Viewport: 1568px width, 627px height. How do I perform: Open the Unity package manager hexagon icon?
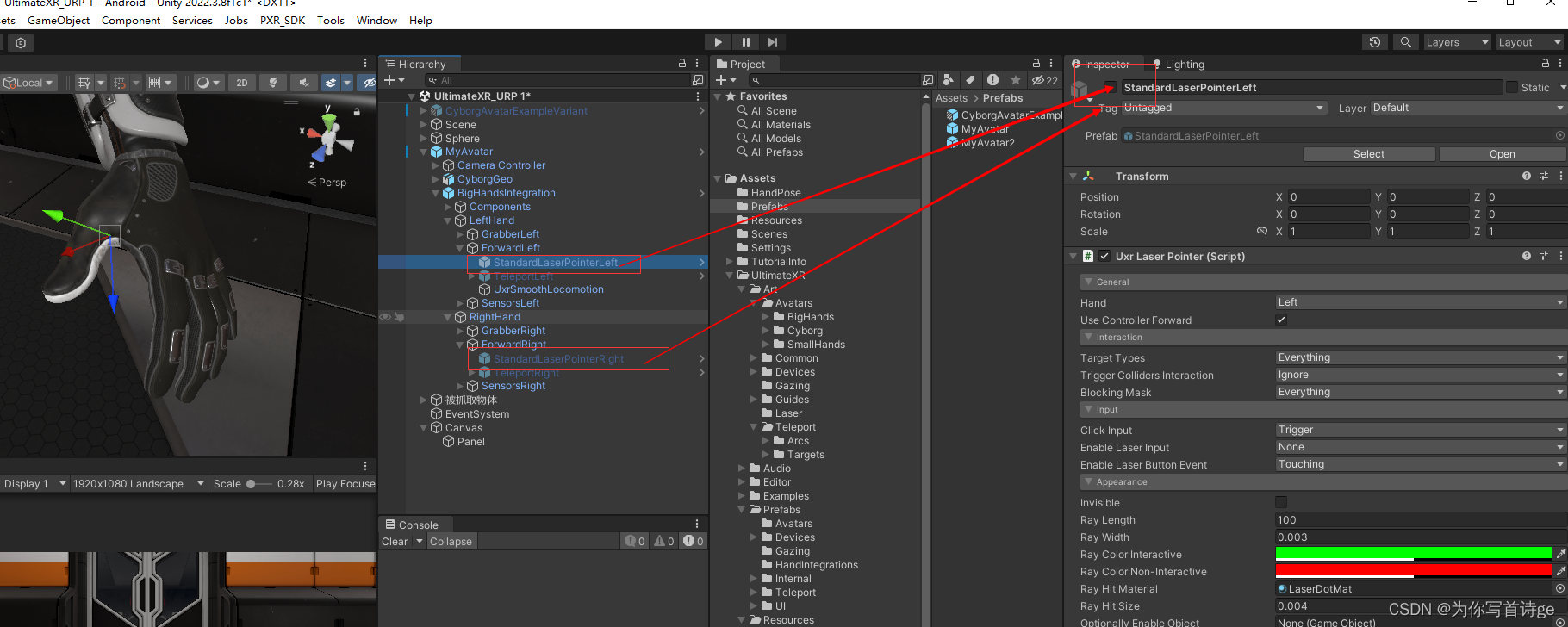(21, 42)
